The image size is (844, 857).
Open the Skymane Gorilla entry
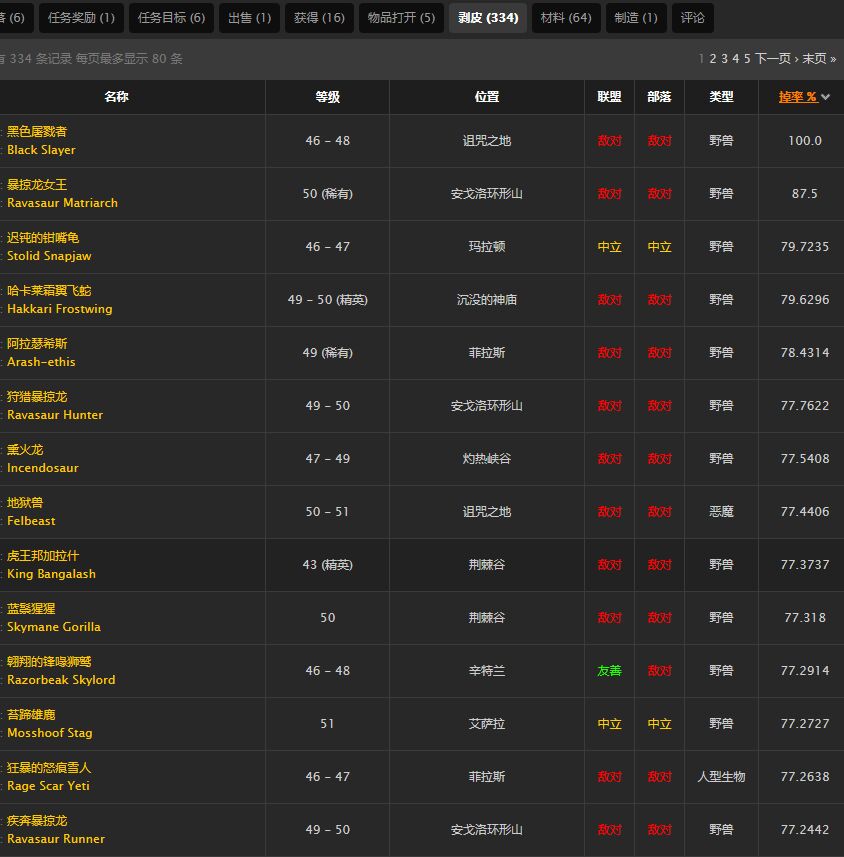click(54, 627)
